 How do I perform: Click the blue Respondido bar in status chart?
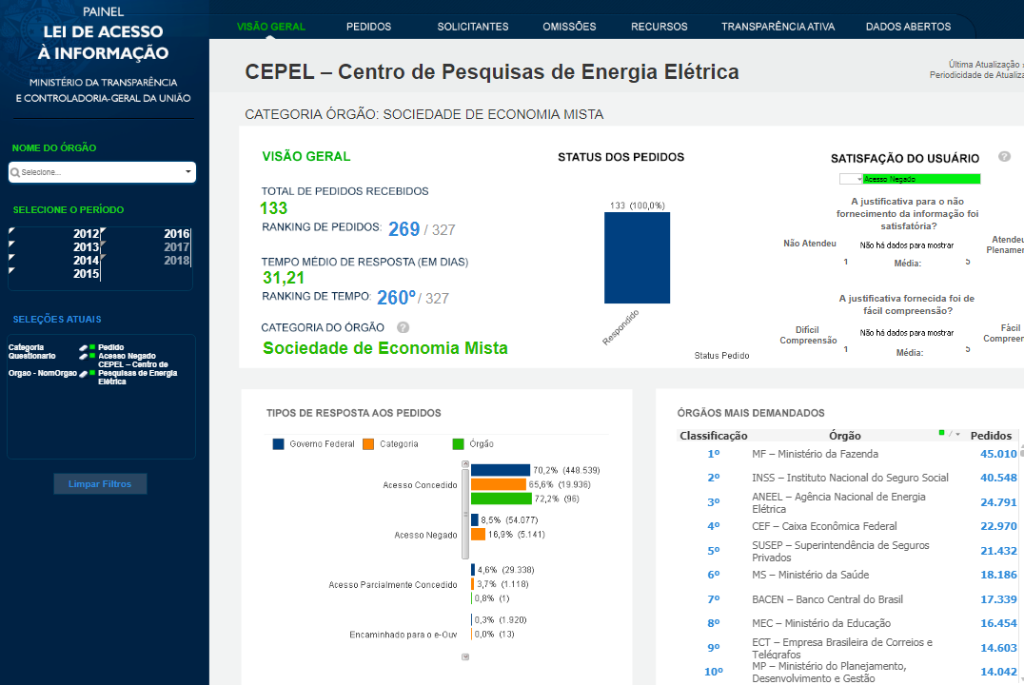(x=636, y=257)
